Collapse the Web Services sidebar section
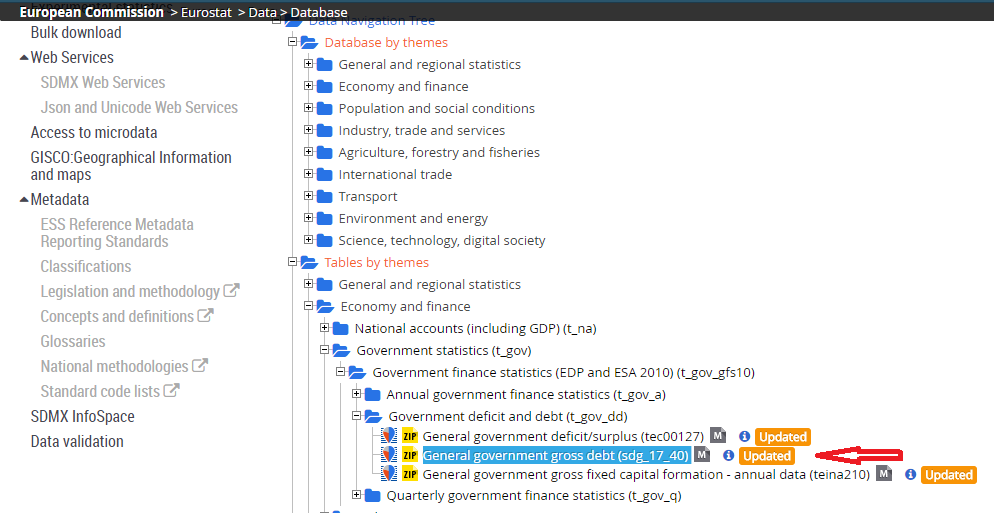 coord(24,58)
